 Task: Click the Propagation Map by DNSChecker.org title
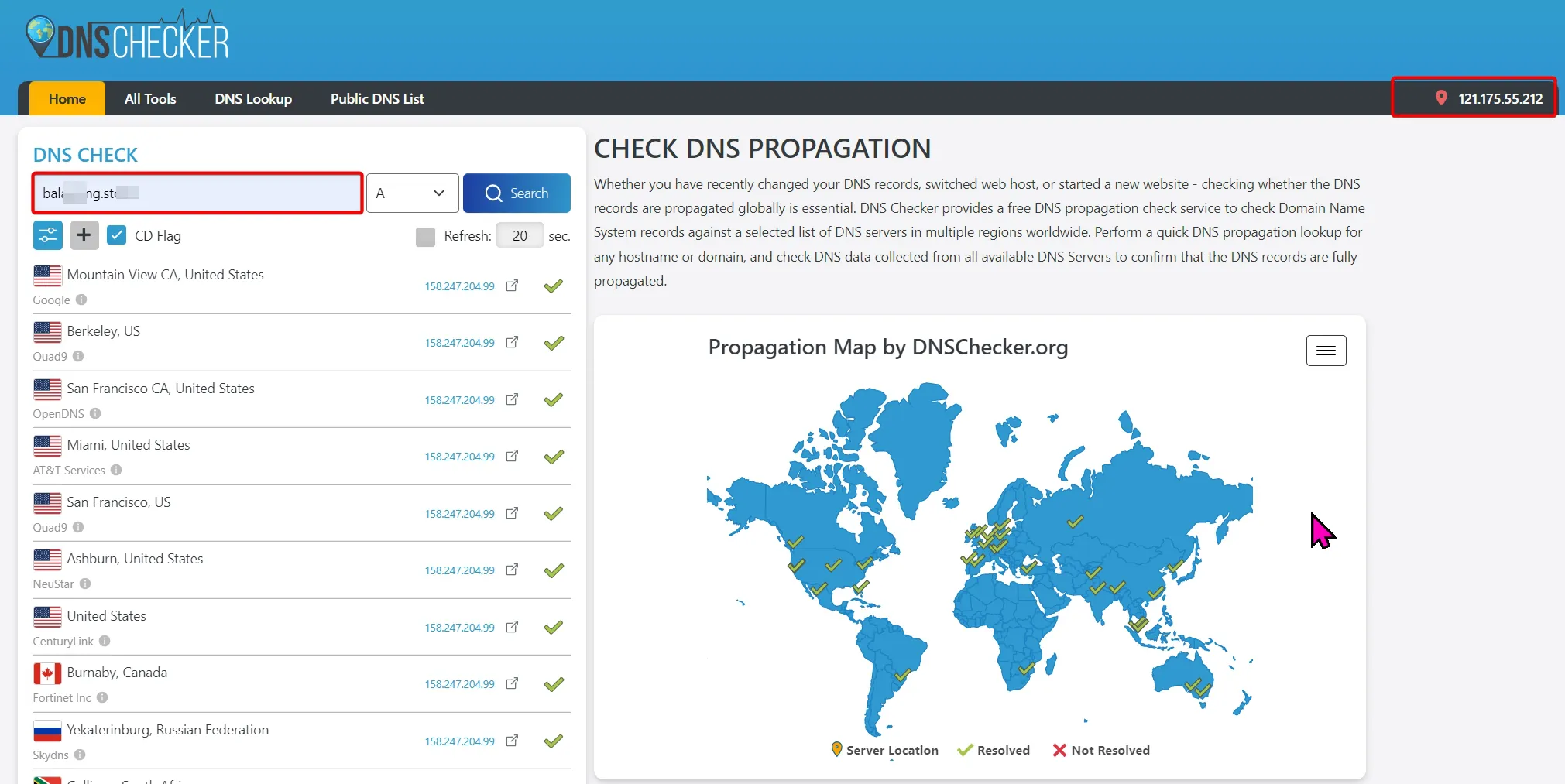888,347
